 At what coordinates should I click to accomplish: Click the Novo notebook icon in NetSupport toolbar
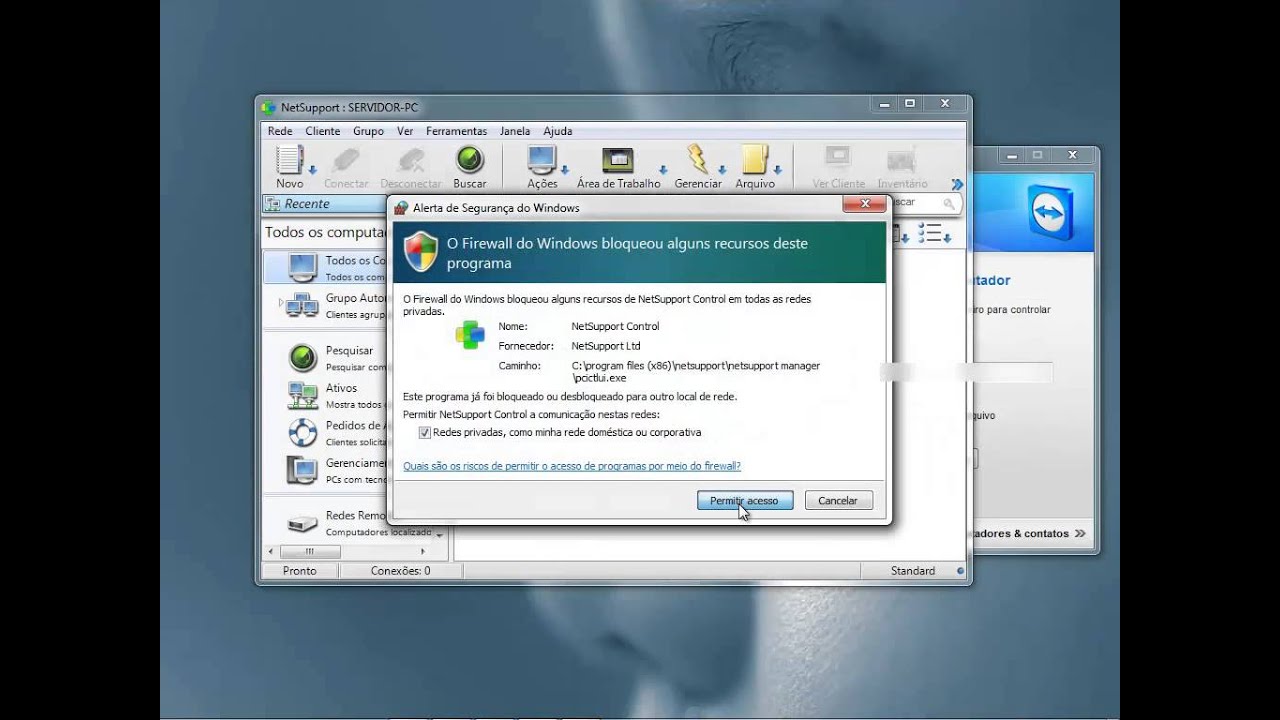click(289, 160)
